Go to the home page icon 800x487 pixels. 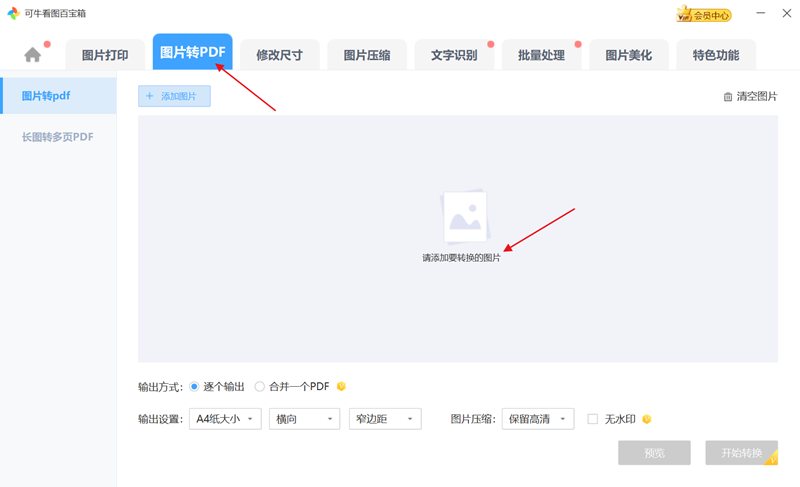33,55
